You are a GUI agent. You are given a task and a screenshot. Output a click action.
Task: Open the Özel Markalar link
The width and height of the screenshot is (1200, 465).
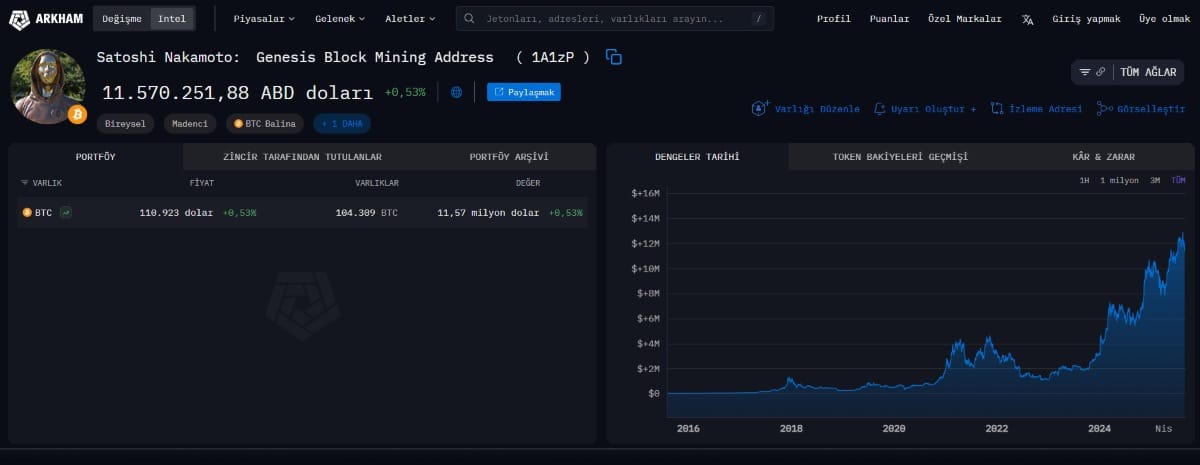point(965,19)
